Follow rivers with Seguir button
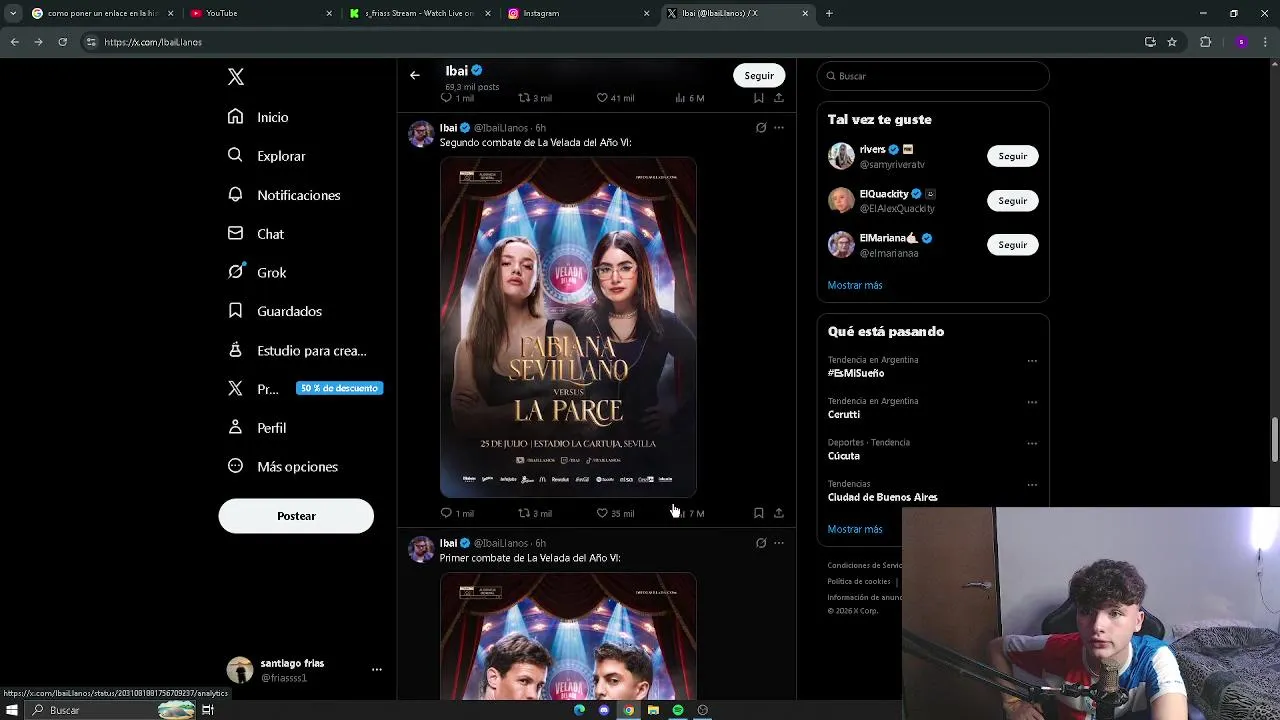This screenshot has width=1280, height=720. (x=1012, y=156)
